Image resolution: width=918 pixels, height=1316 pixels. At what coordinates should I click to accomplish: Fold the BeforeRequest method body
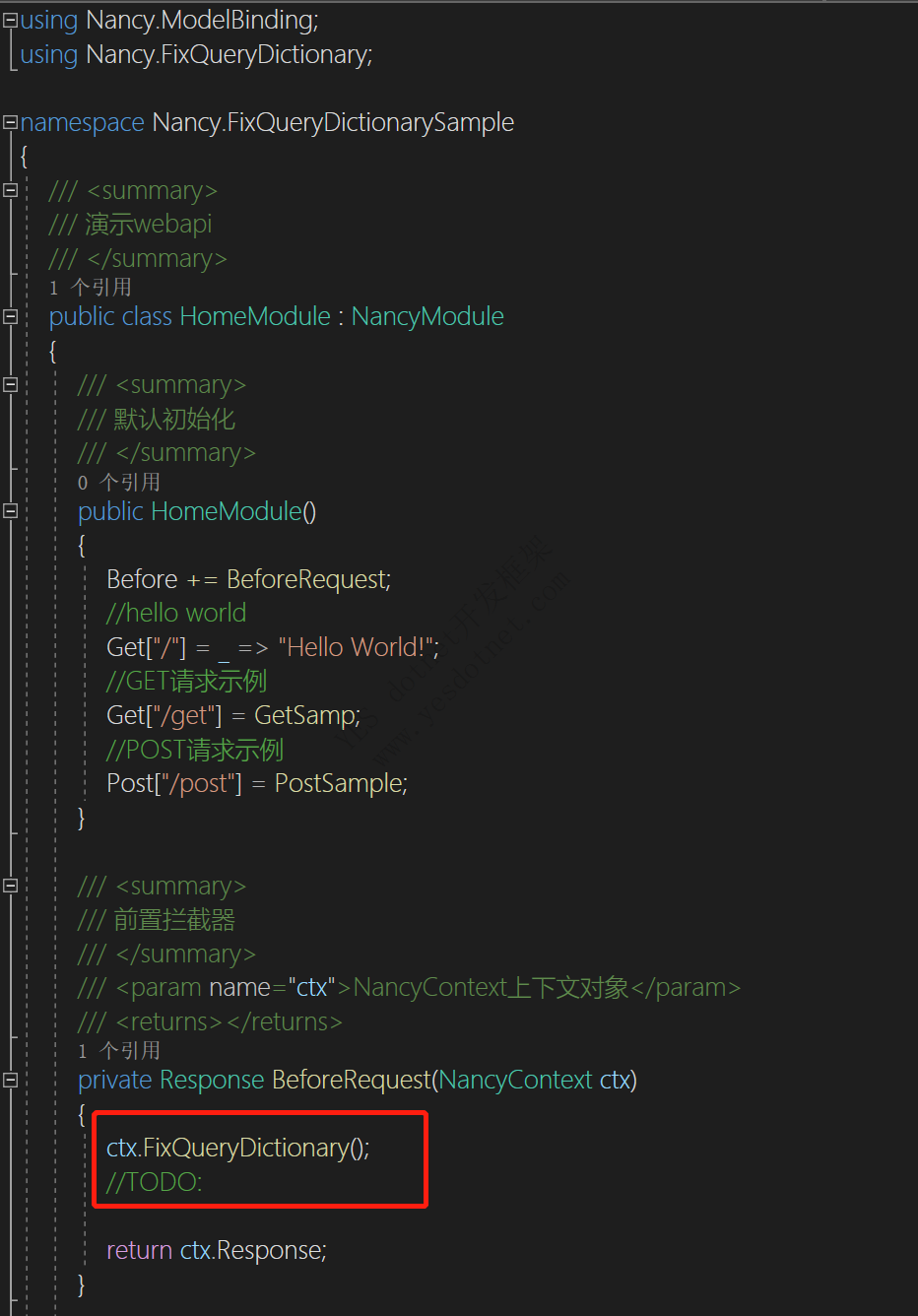pyautogui.click(x=10, y=1080)
